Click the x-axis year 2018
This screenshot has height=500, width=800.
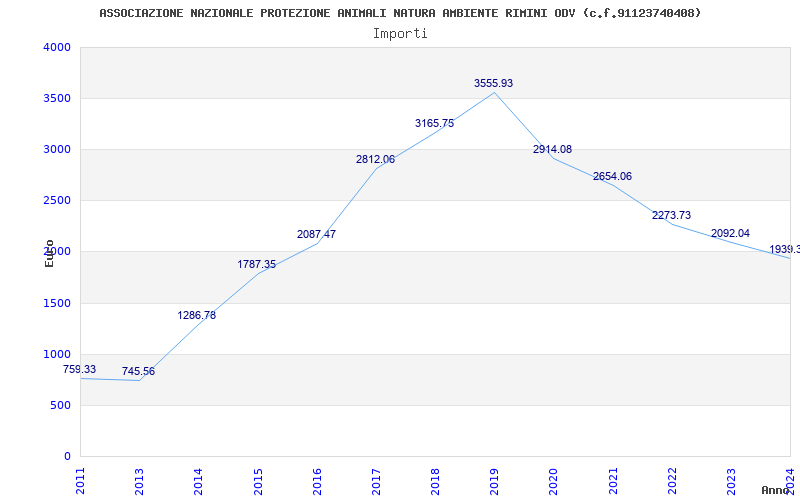tap(435, 481)
